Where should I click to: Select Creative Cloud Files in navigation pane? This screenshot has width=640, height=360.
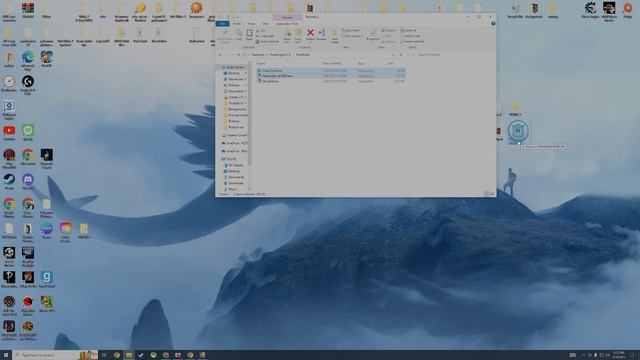point(234,135)
